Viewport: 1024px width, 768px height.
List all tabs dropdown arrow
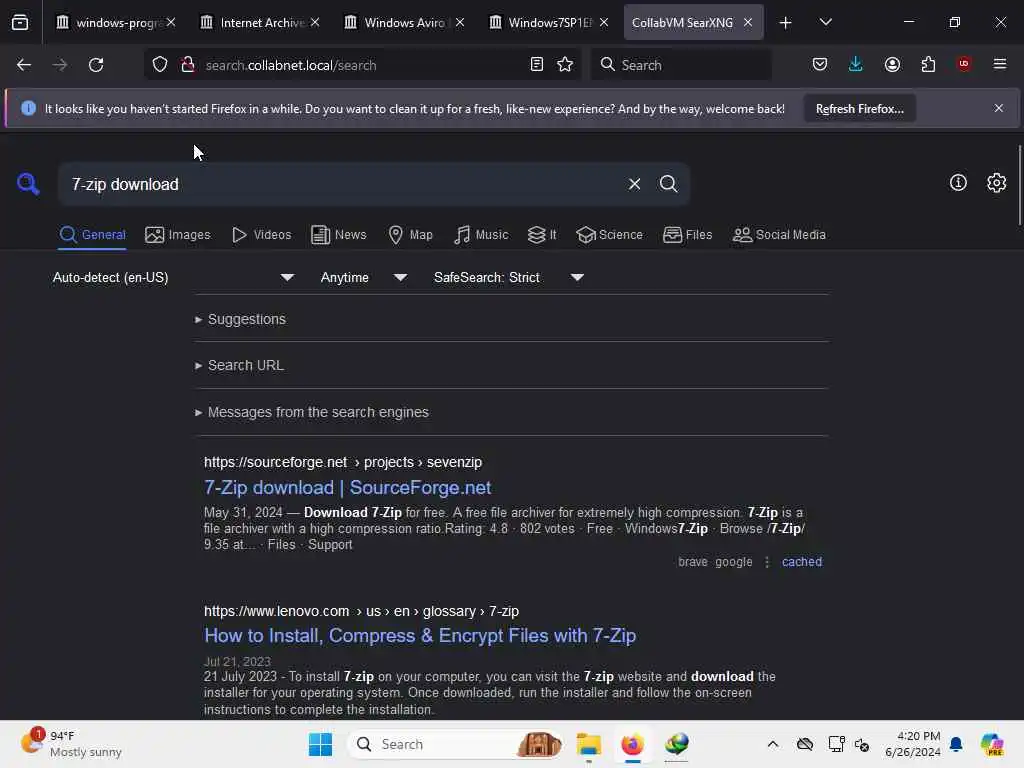click(825, 22)
